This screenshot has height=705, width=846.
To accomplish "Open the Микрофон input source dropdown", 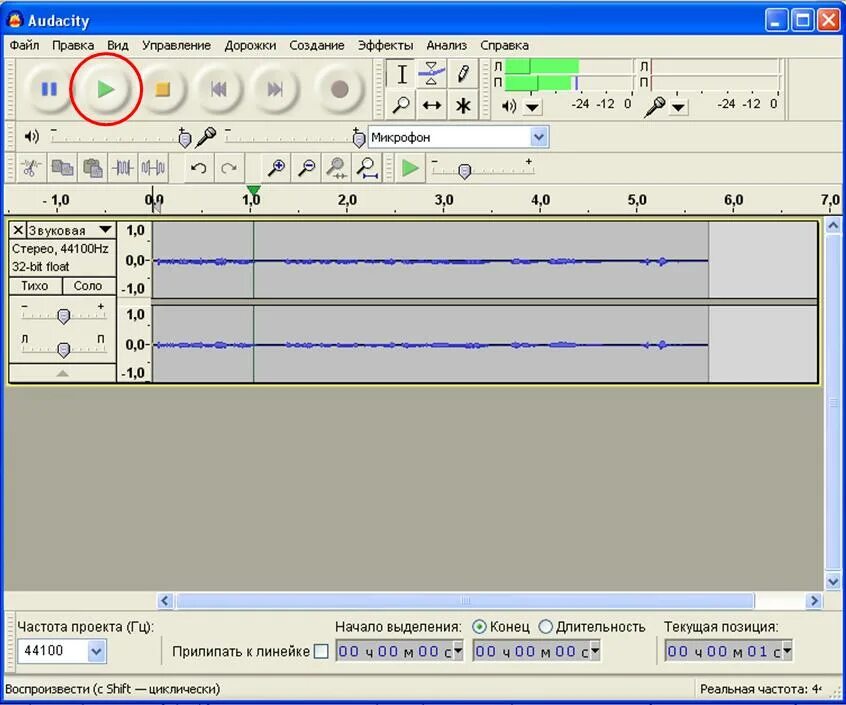I will coord(538,137).
